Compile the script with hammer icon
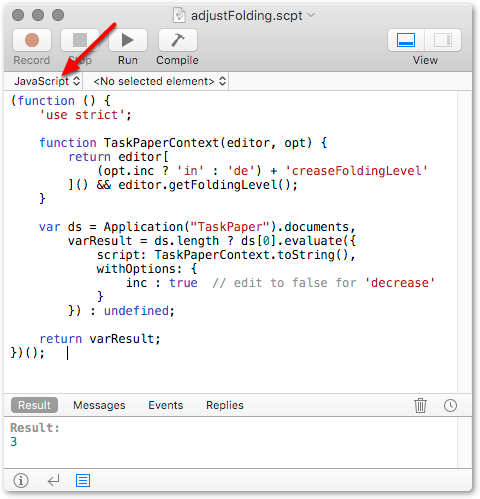 [x=178, y=40]
